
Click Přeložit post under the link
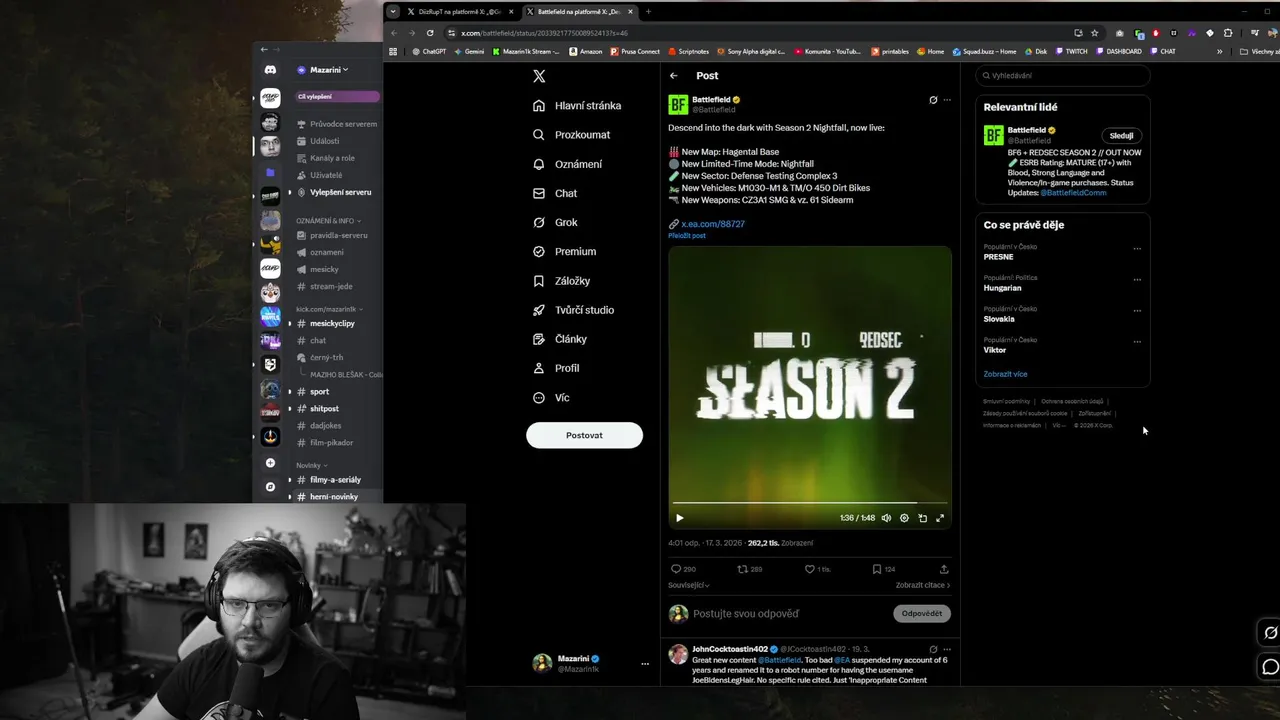pos(687,235)
